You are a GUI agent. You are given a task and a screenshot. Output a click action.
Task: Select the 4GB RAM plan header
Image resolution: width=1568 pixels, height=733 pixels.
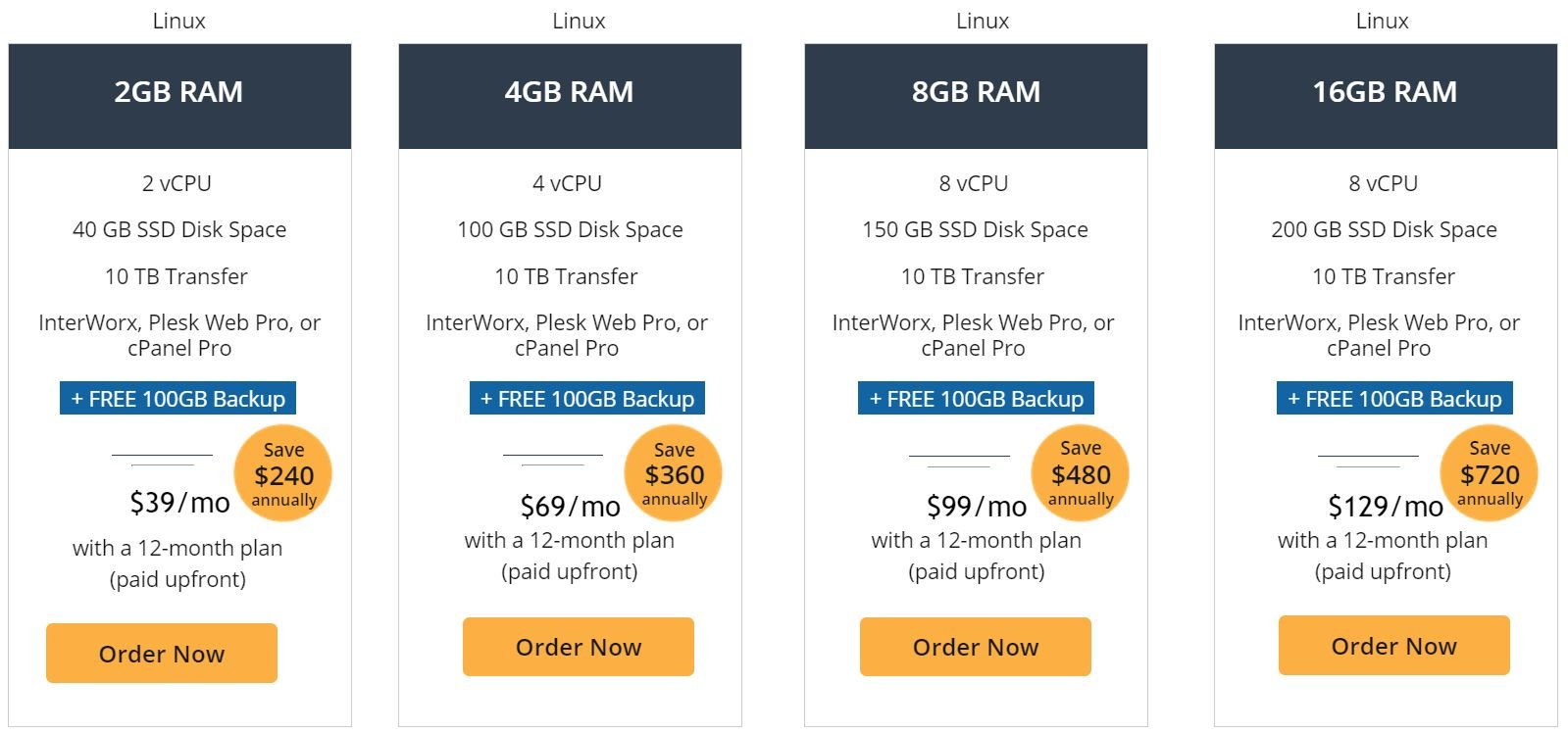[570, 96]
